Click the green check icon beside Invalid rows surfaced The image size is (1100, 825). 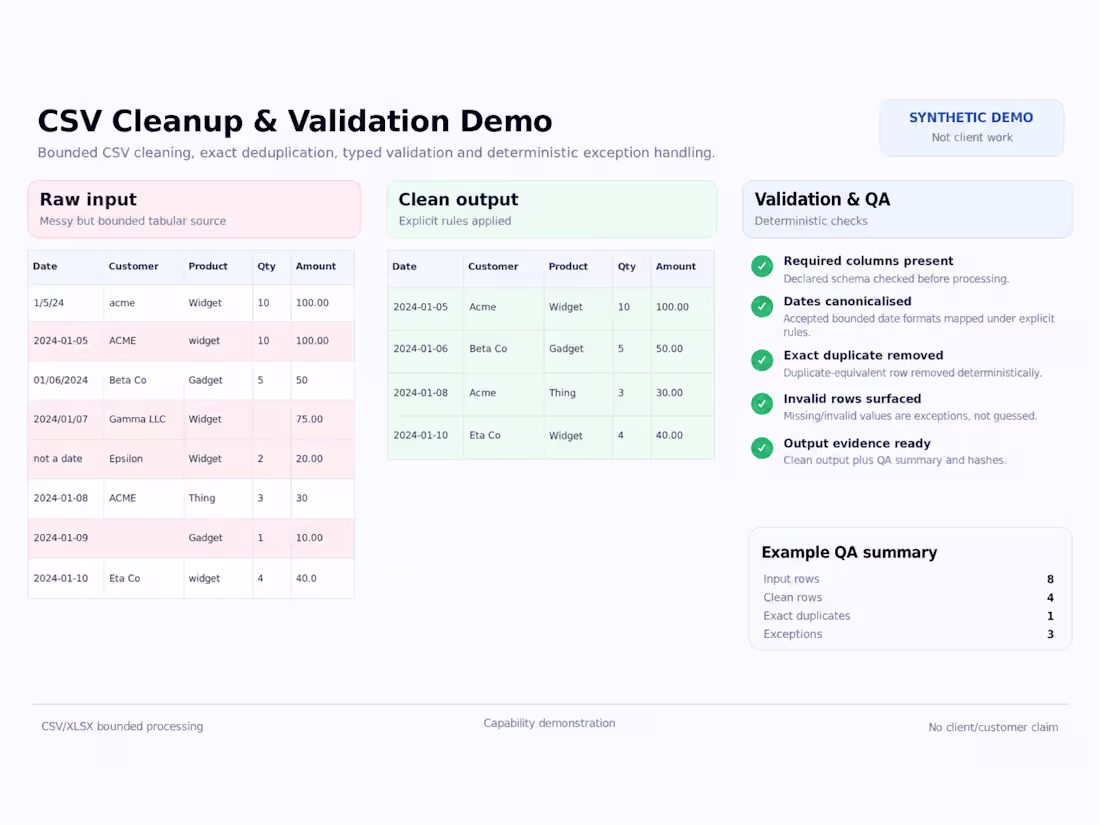(762, 404)
